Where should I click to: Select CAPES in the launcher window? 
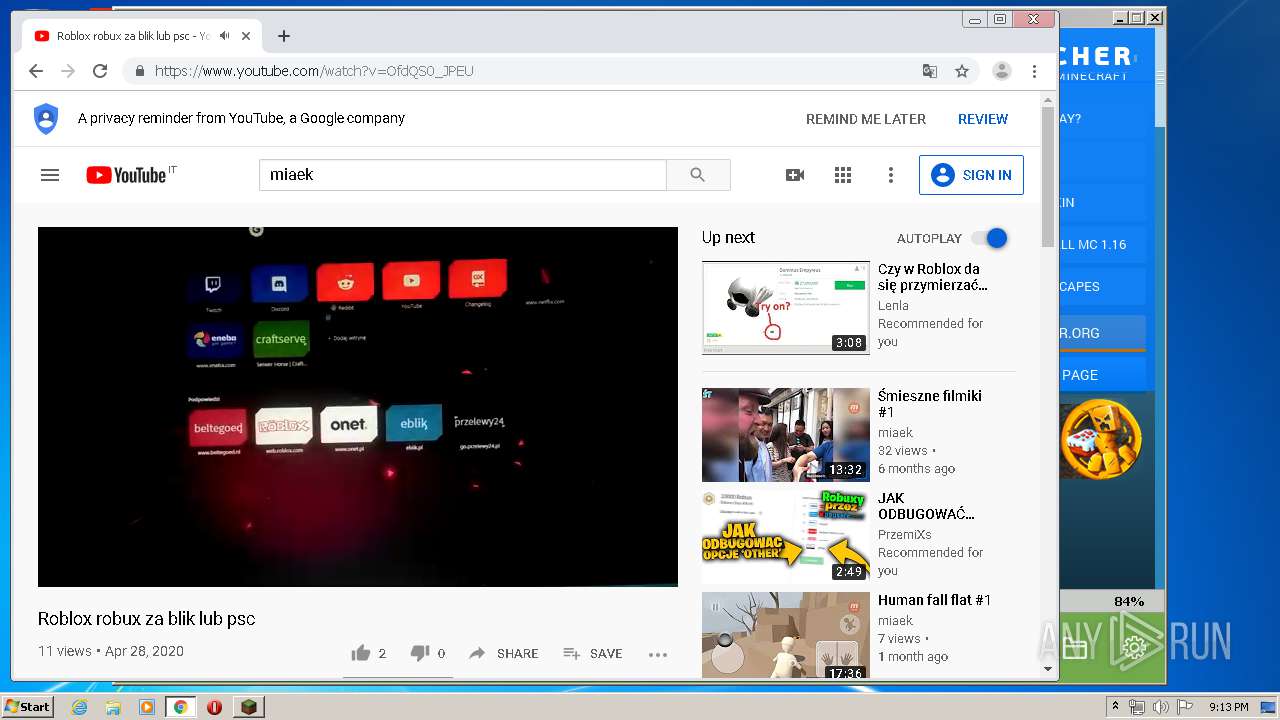coord(1103,286)
